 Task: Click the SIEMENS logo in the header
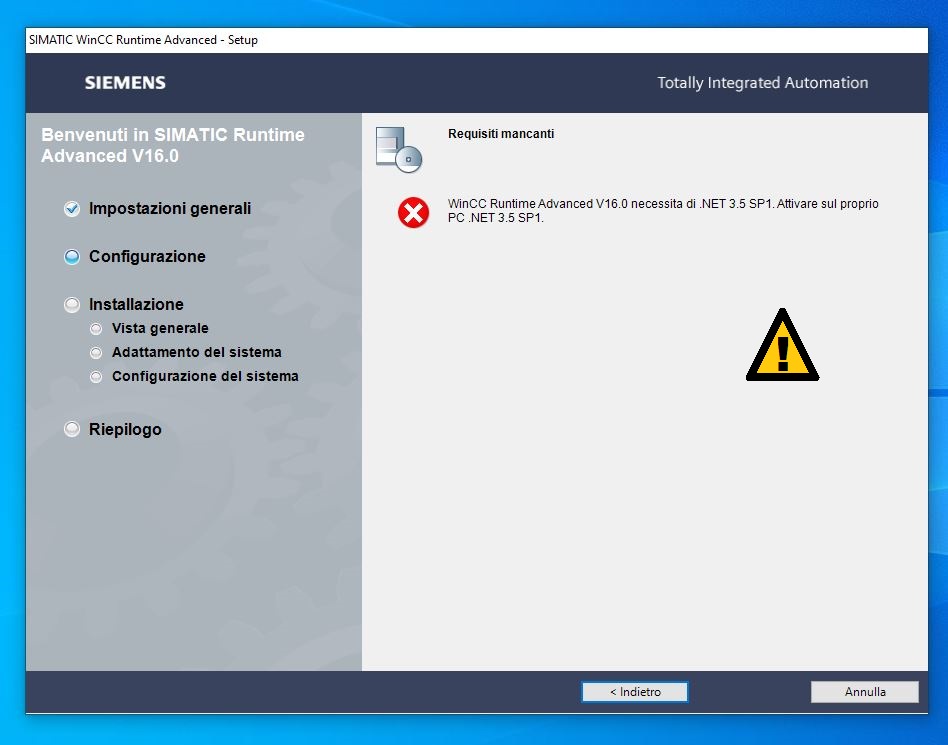tap(125, 83)
